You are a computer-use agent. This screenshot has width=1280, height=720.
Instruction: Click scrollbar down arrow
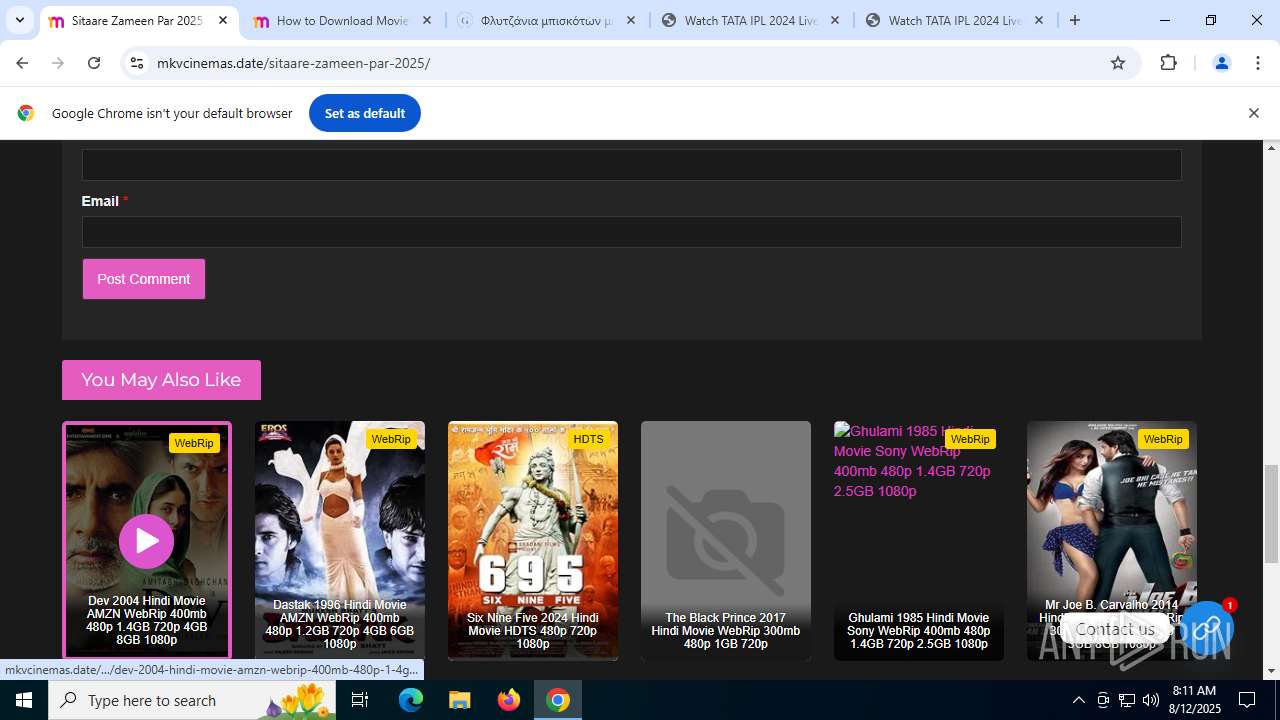pyautogui.click(x=1271, y=671)
